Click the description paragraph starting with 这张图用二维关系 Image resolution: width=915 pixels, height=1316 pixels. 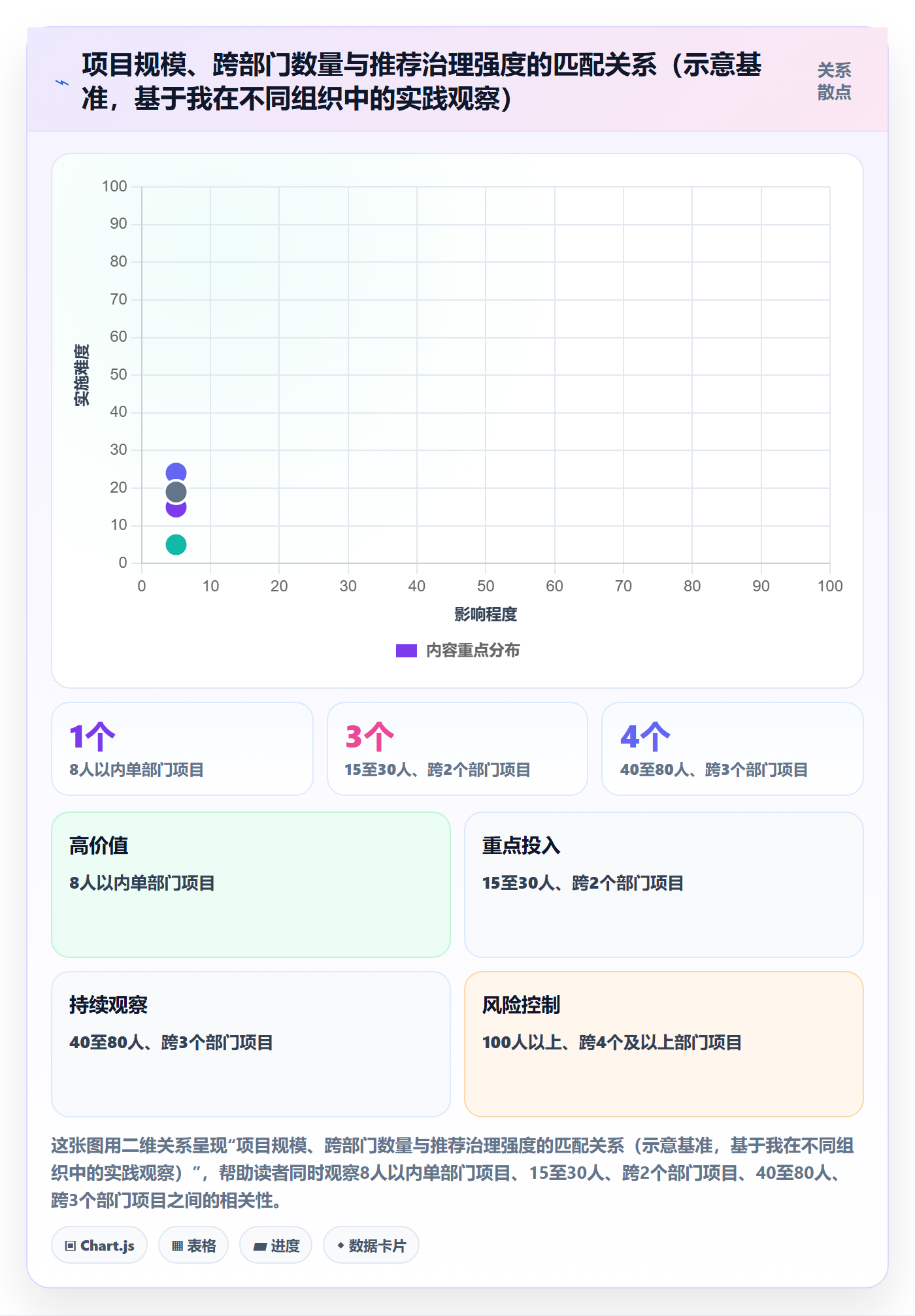452,1173
